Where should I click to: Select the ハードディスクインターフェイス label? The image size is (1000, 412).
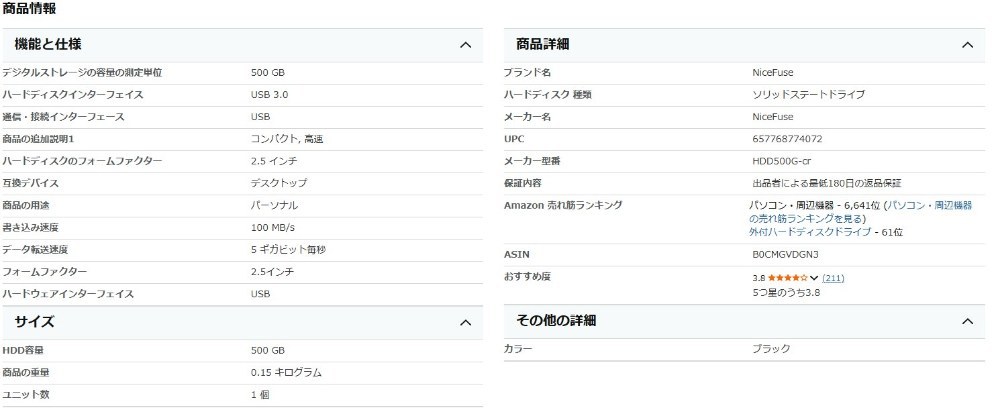[x=73, y=95]
